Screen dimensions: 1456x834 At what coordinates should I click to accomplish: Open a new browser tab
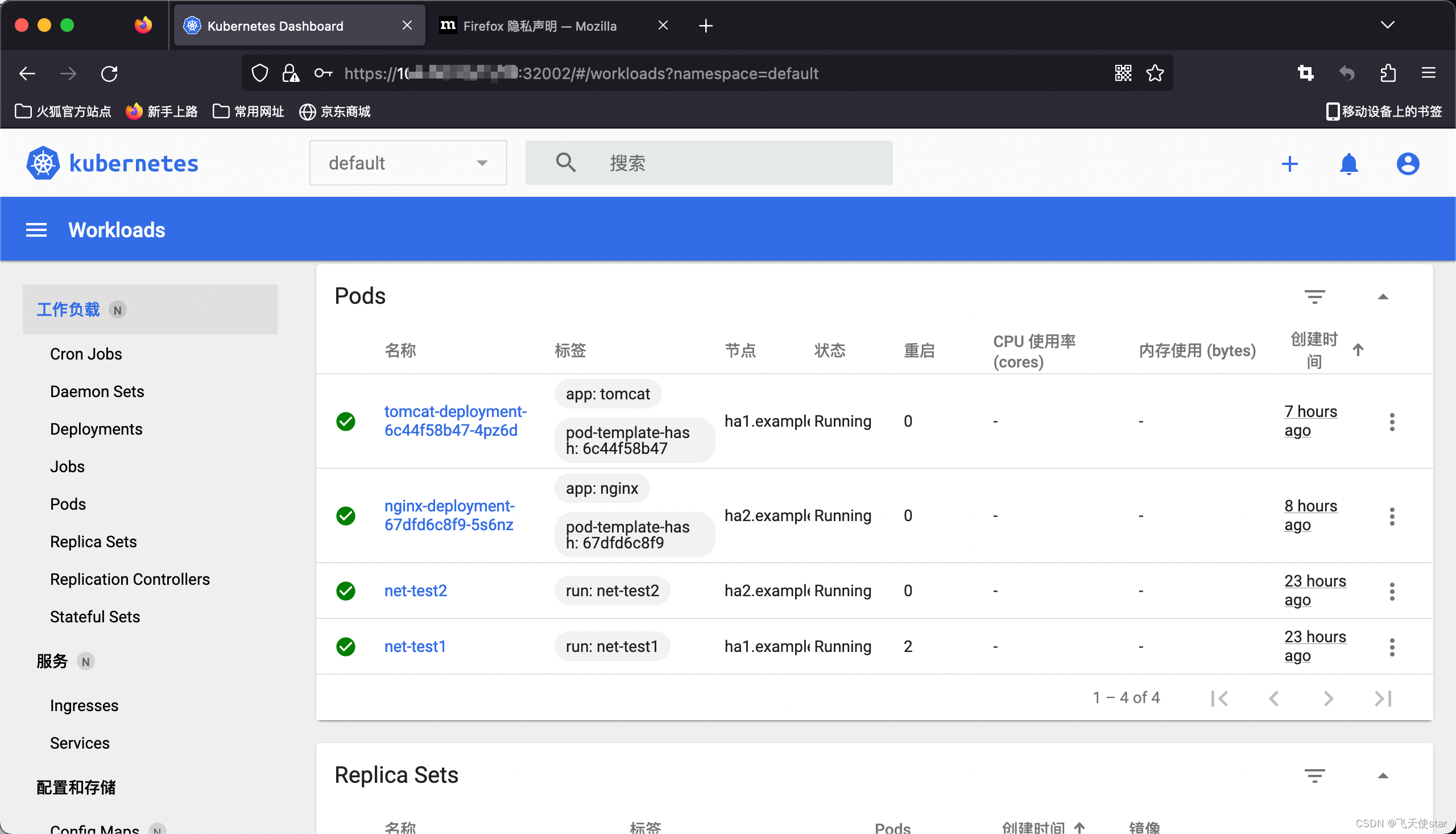(x=706, y=25)
